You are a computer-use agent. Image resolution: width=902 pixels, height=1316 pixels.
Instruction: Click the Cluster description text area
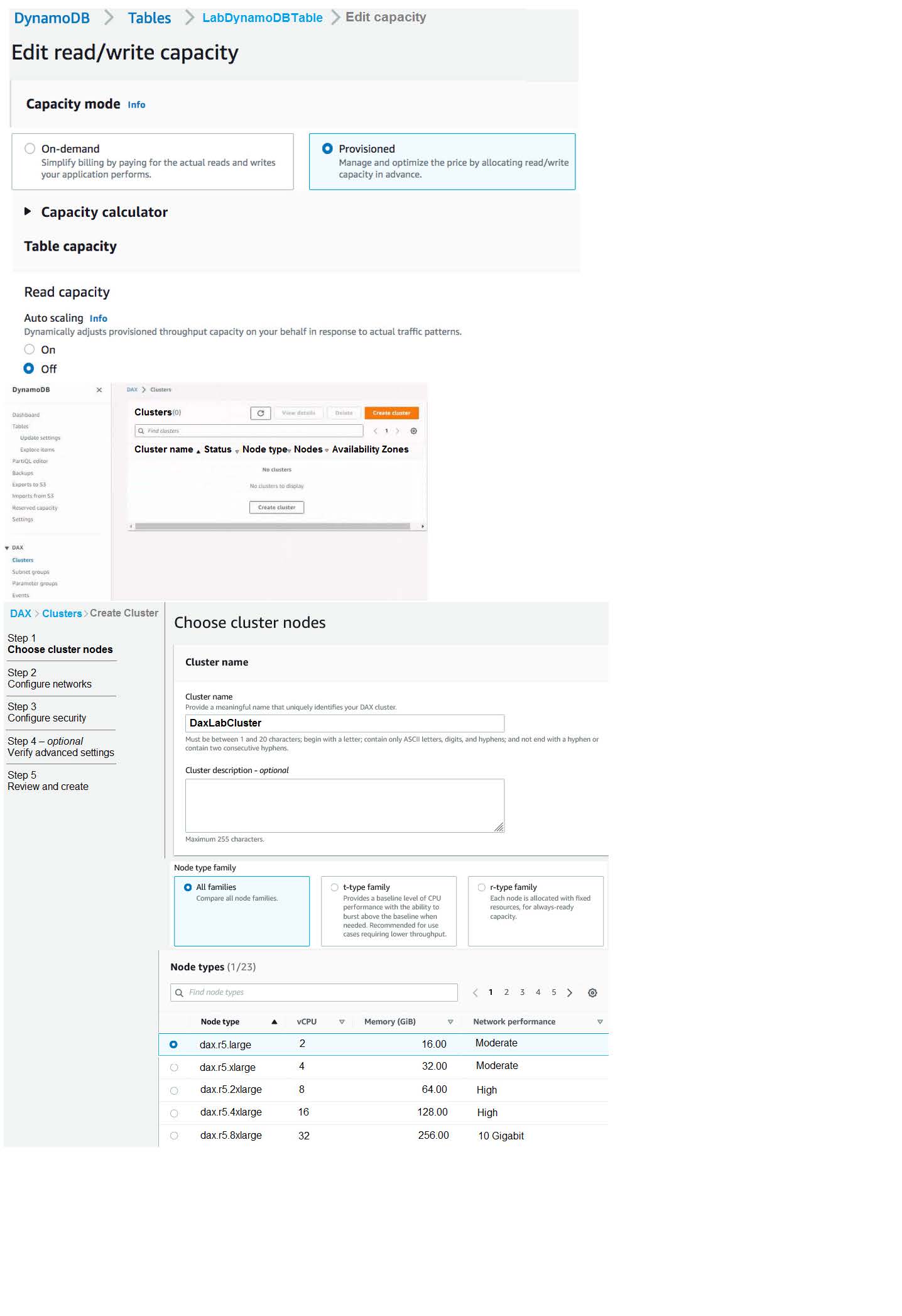345,806
